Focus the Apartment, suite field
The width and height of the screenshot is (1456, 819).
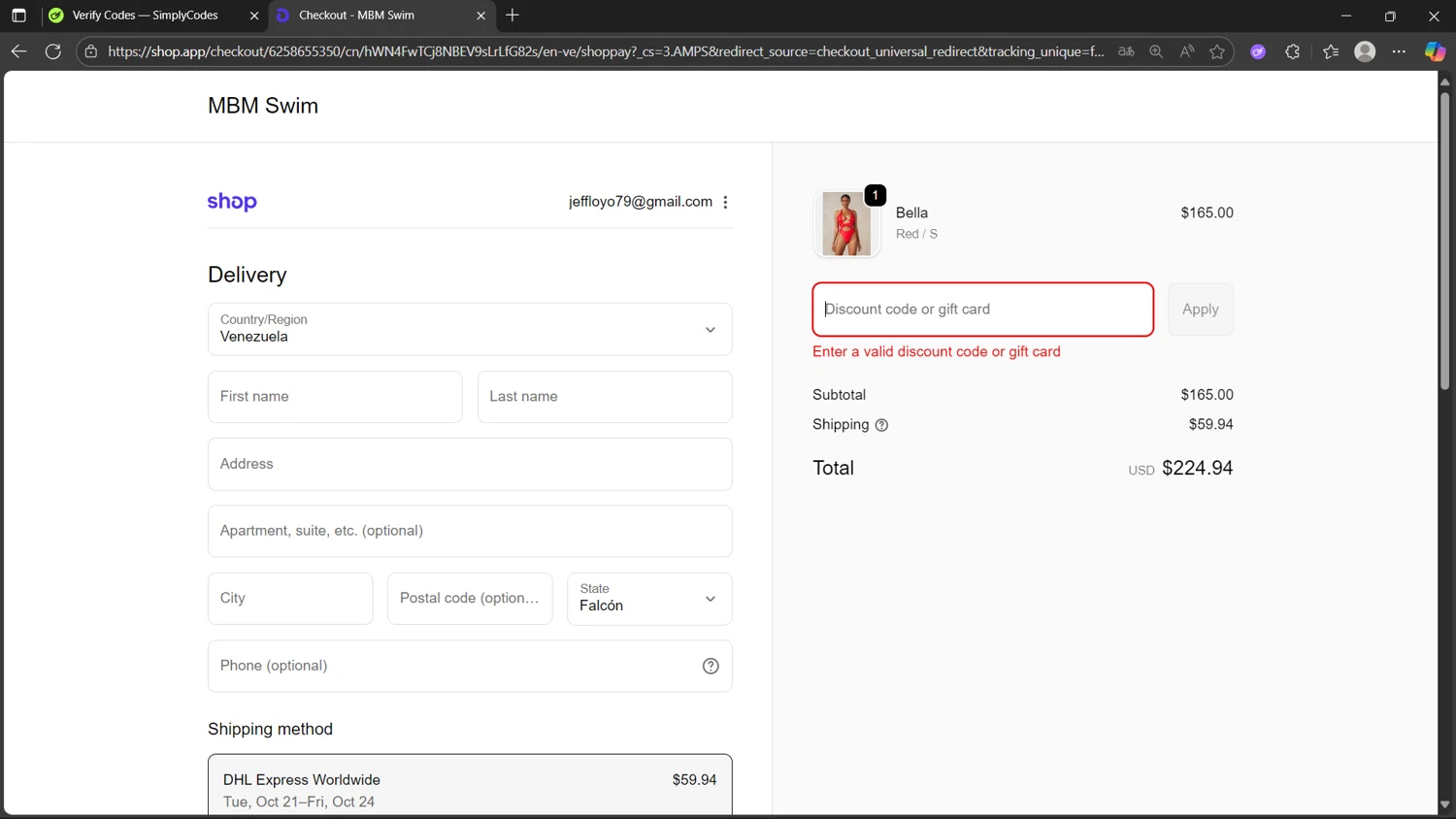[470, 531]
